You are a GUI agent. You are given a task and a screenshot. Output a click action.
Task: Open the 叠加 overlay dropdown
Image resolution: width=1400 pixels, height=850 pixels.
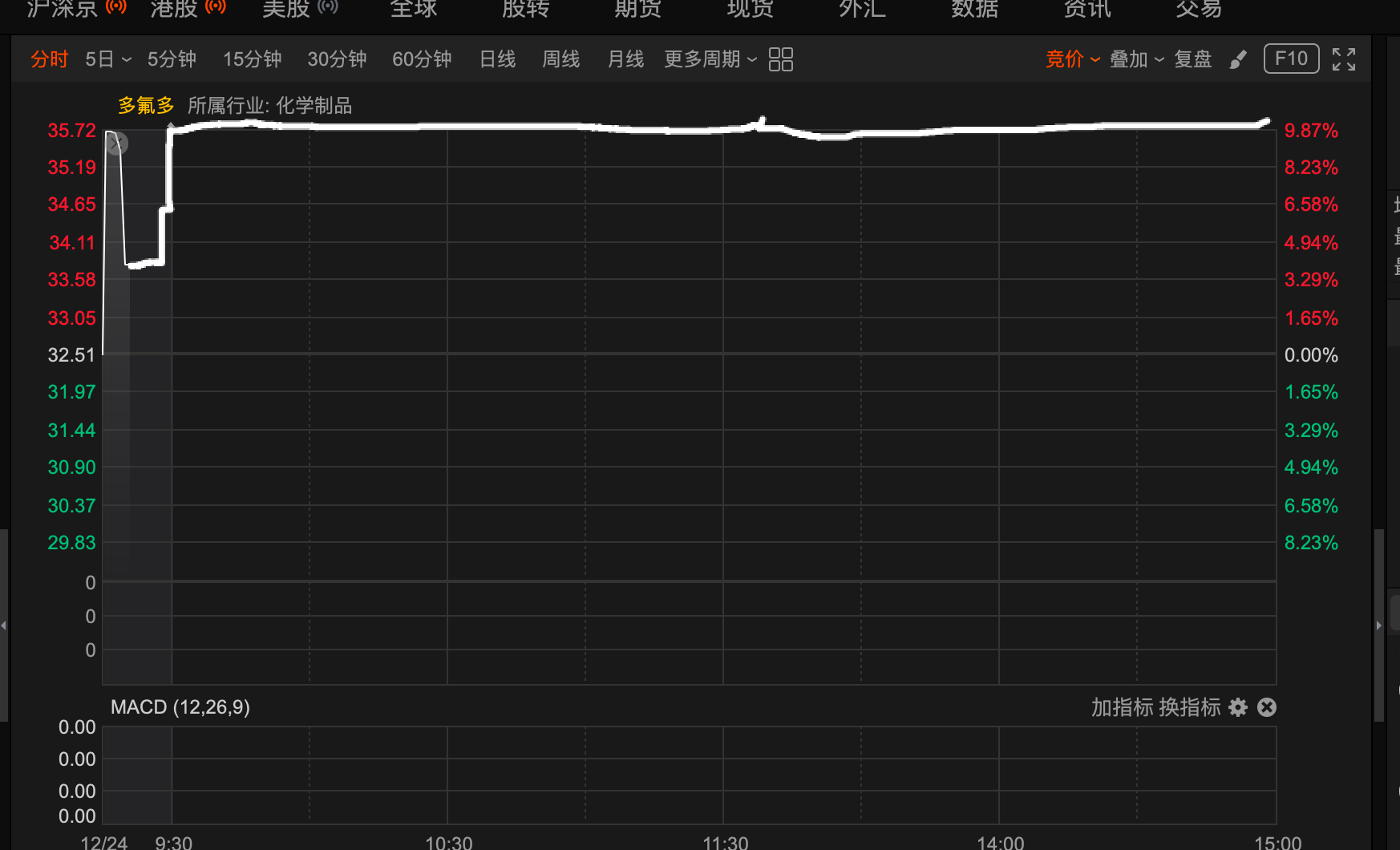pos(1137,59)
